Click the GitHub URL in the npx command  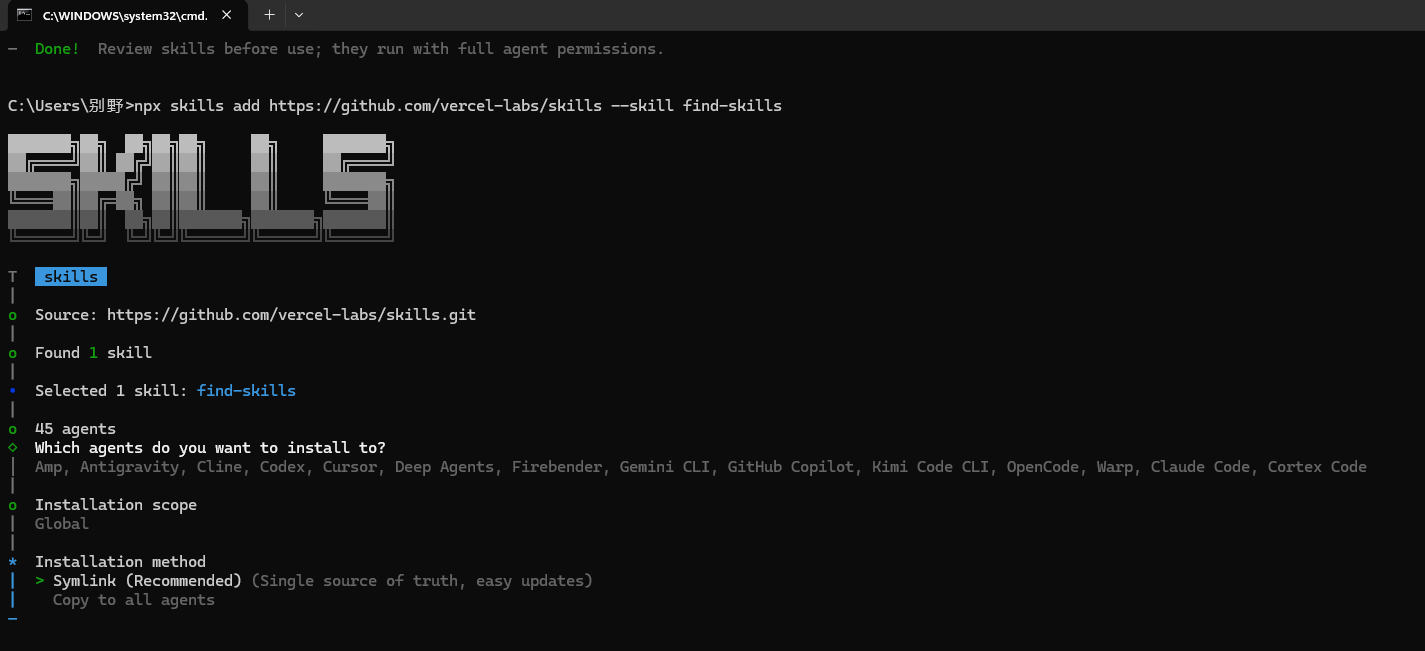[x=435, y=106]
